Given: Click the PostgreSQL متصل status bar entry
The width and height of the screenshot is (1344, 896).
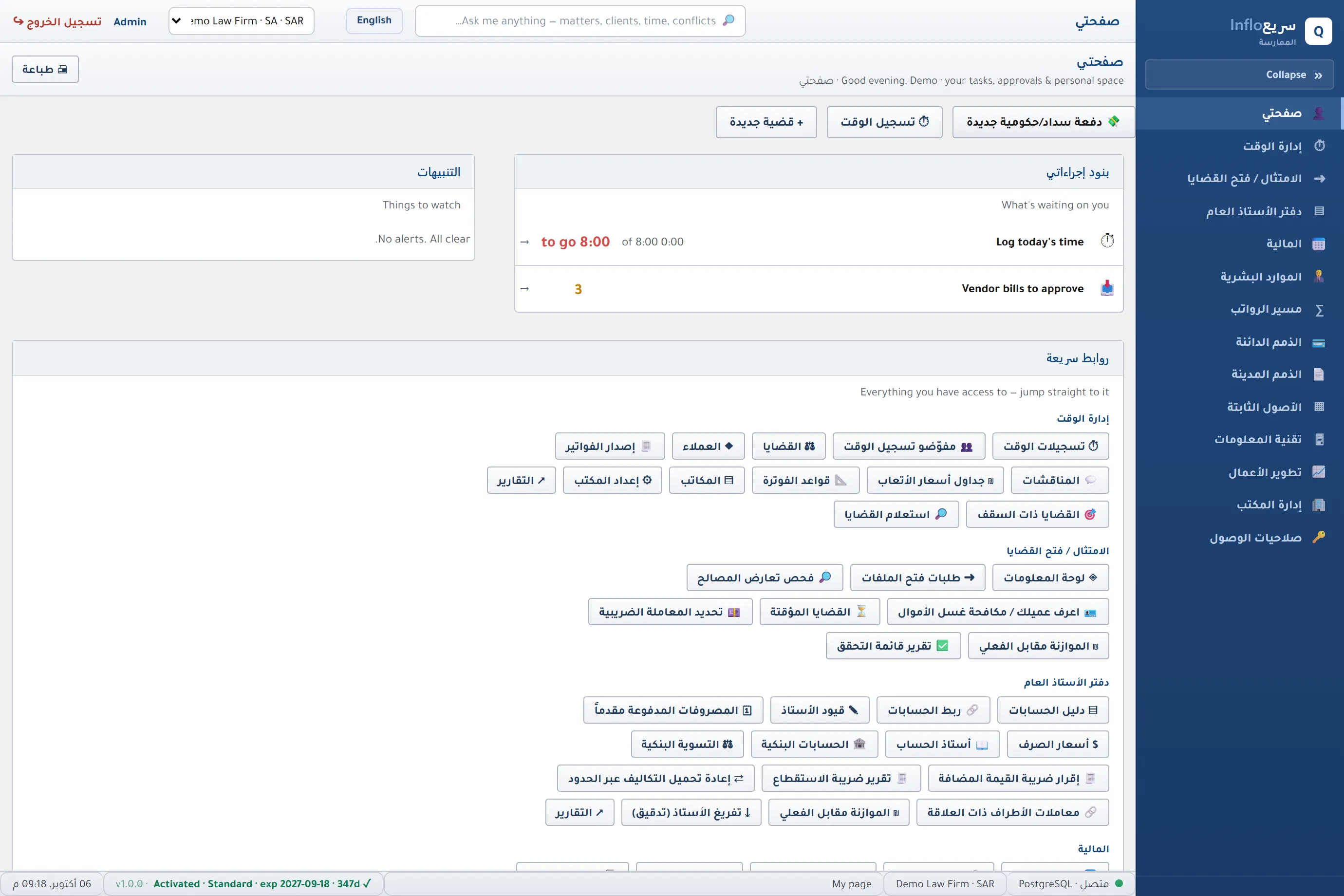Looking at the screenshot, I should point(1070,883).
